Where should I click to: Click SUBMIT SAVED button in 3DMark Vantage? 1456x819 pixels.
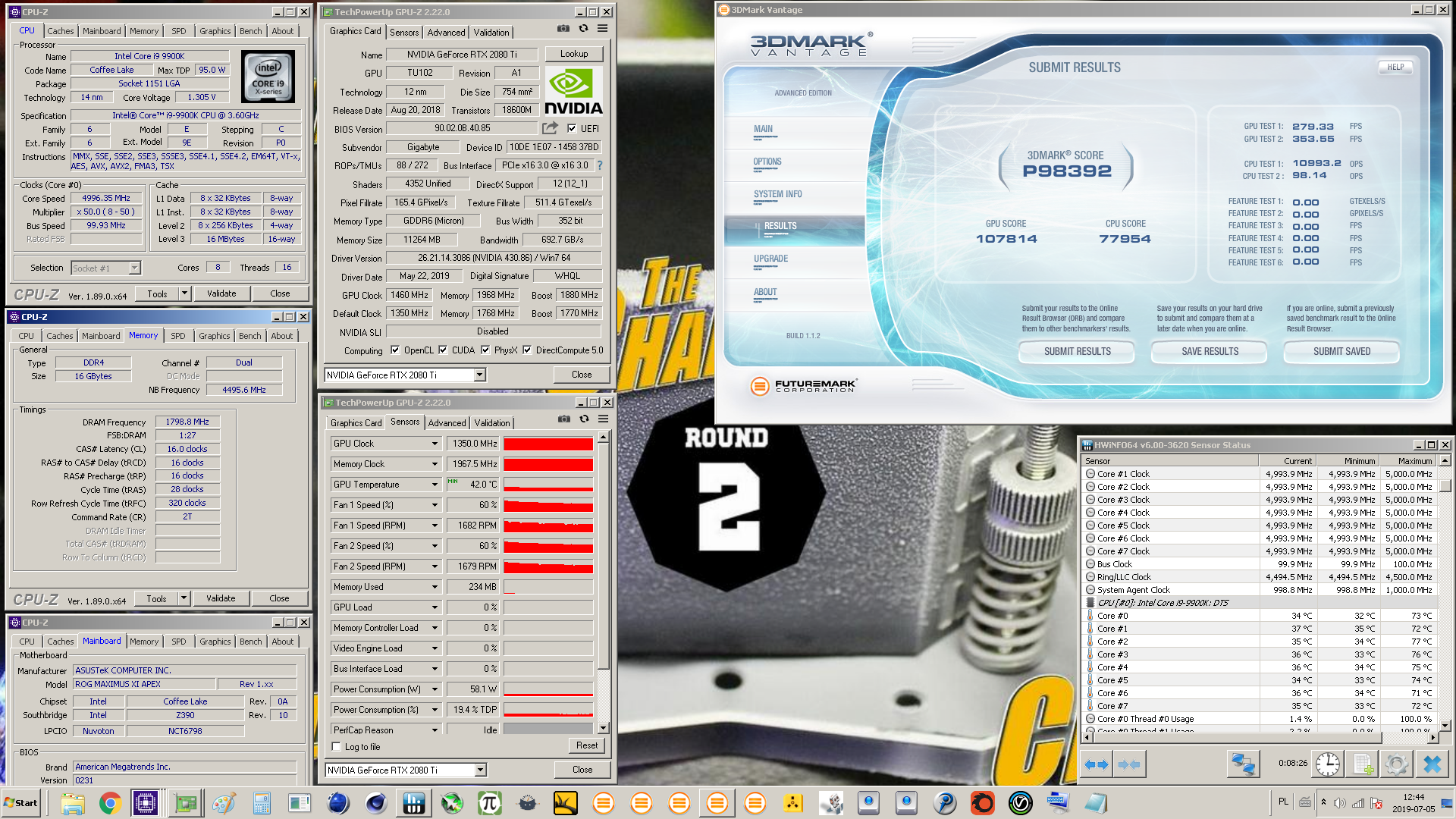(x=1341, y=351)
